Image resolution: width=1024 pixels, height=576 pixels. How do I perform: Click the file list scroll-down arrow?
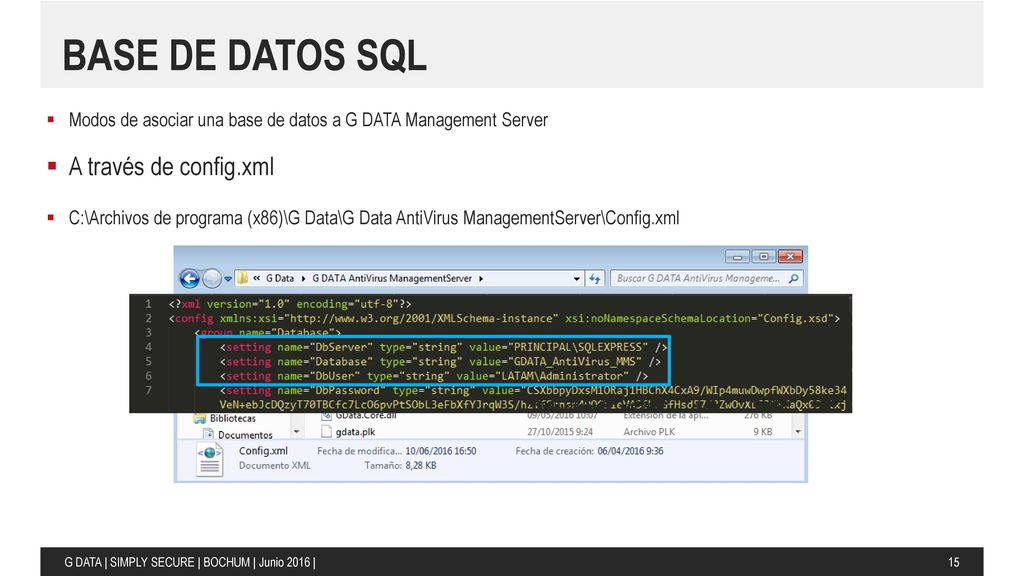(798, 432)
